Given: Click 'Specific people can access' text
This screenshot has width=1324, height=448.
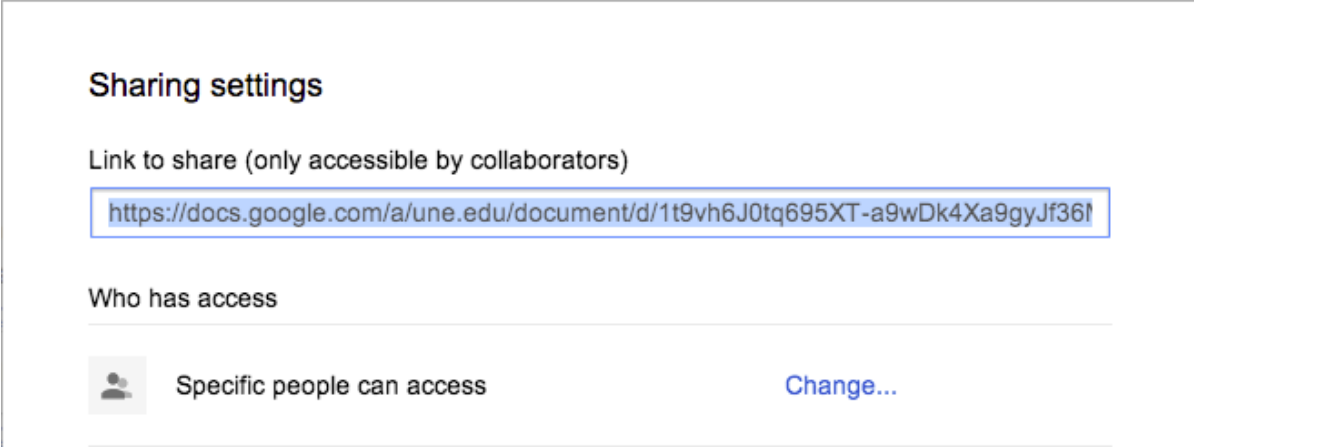Looking at the screenshot, I should [x=331, y=385].
